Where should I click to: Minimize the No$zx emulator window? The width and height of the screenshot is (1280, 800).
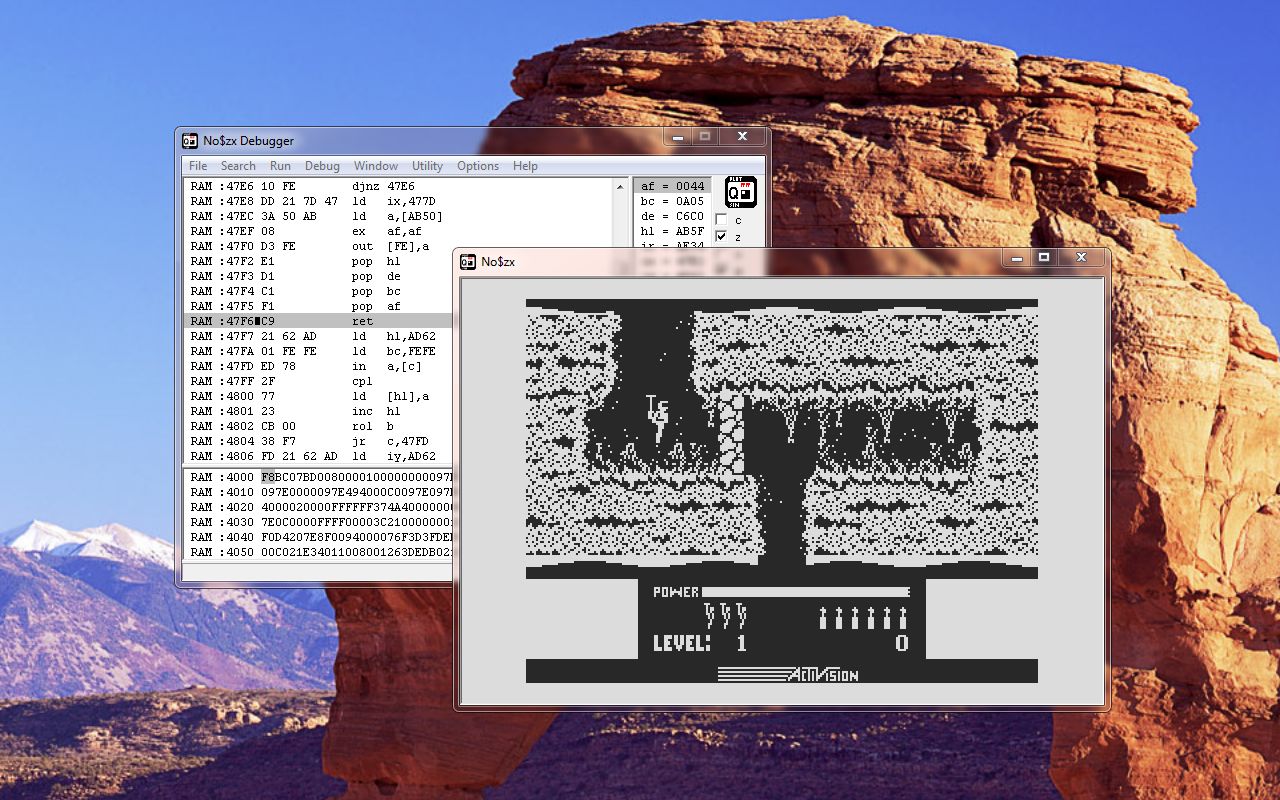click(1017, 258)
